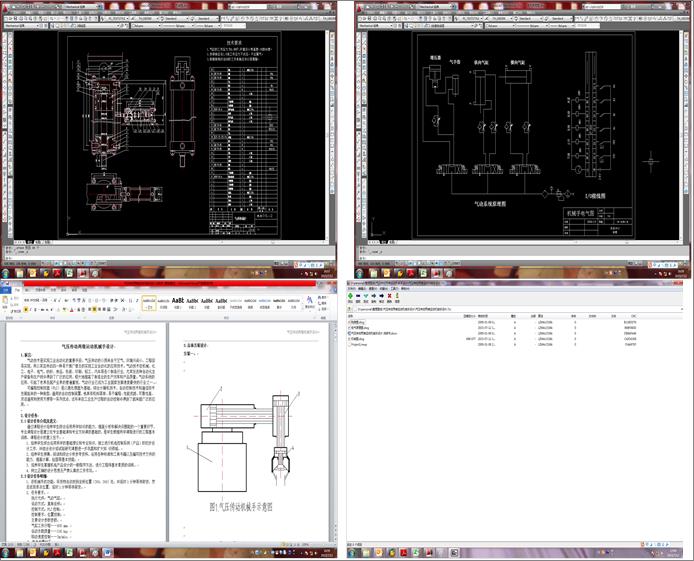Open the Tools (工具) menu in 7-Zip

pyautogui.click(x=393, y=290)
